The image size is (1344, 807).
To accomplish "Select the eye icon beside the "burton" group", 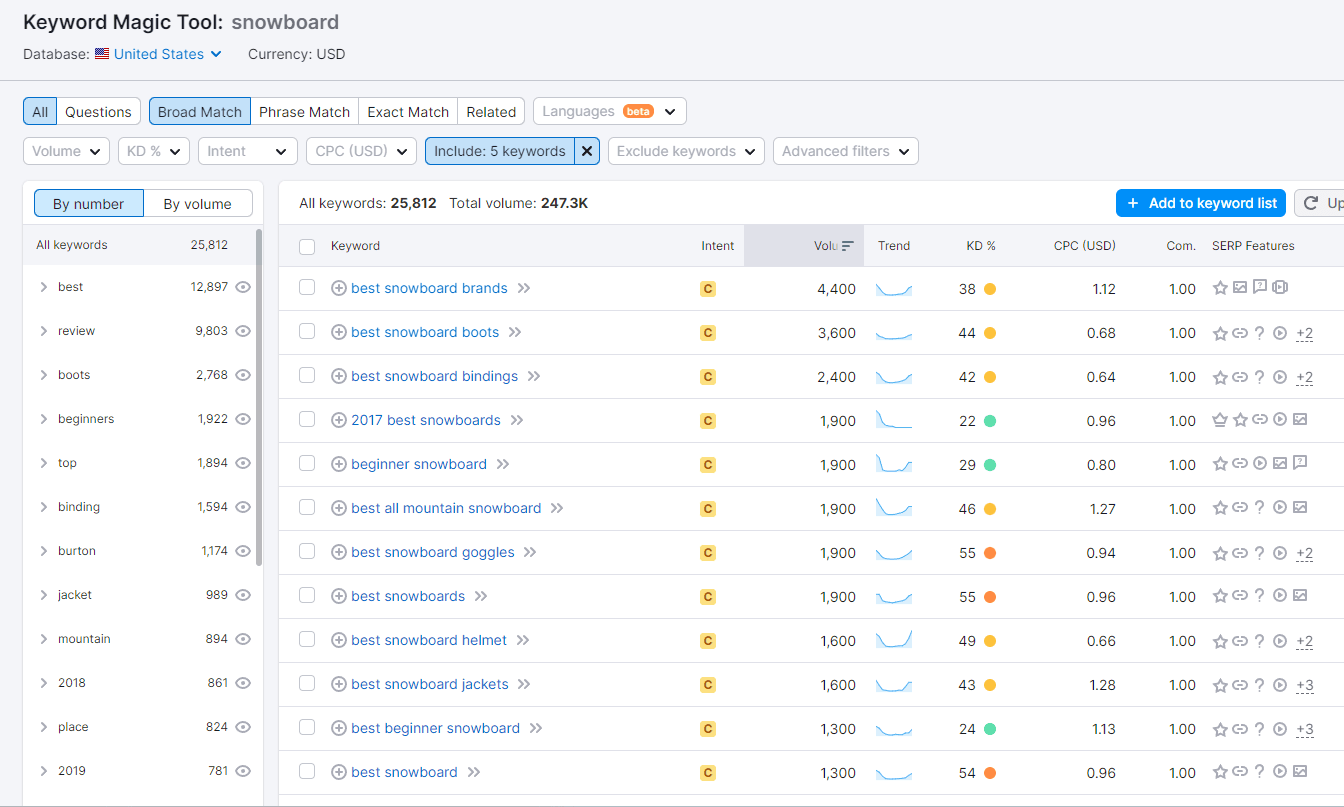I will point(243,551).
